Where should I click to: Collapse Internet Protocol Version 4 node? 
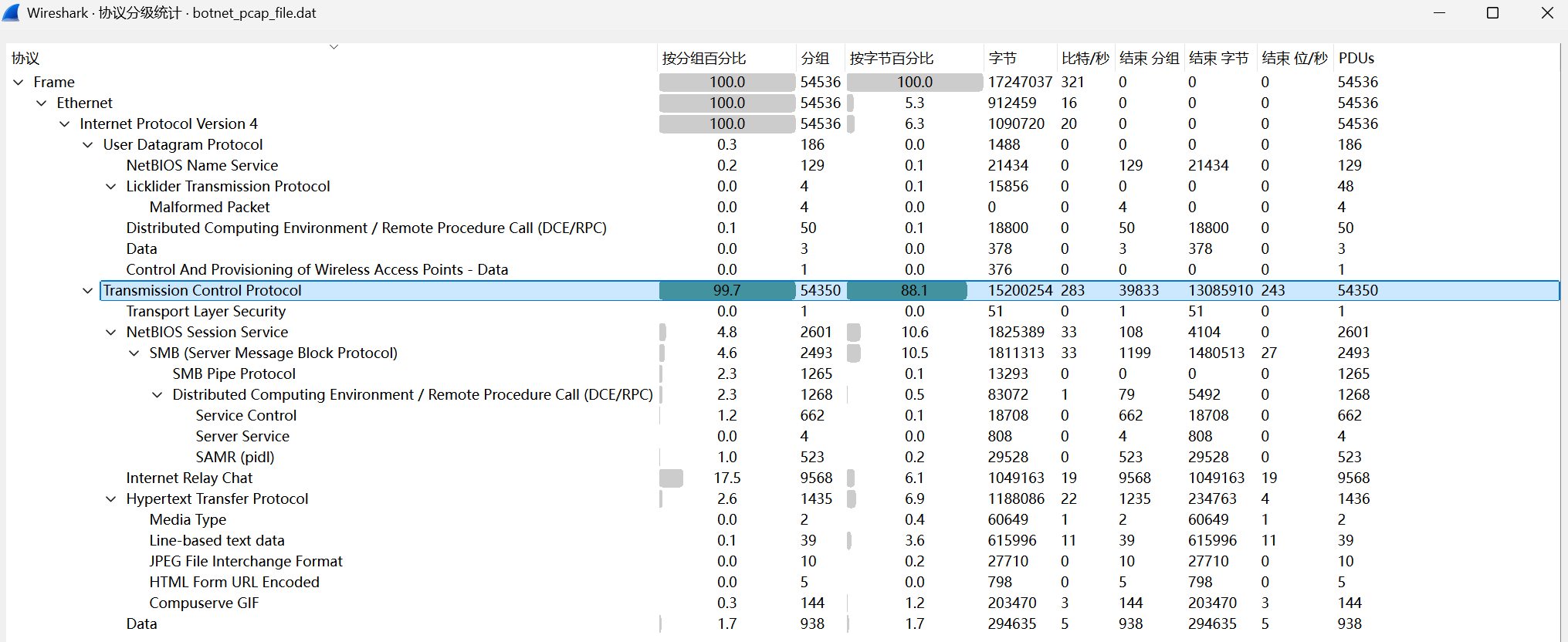65,123
